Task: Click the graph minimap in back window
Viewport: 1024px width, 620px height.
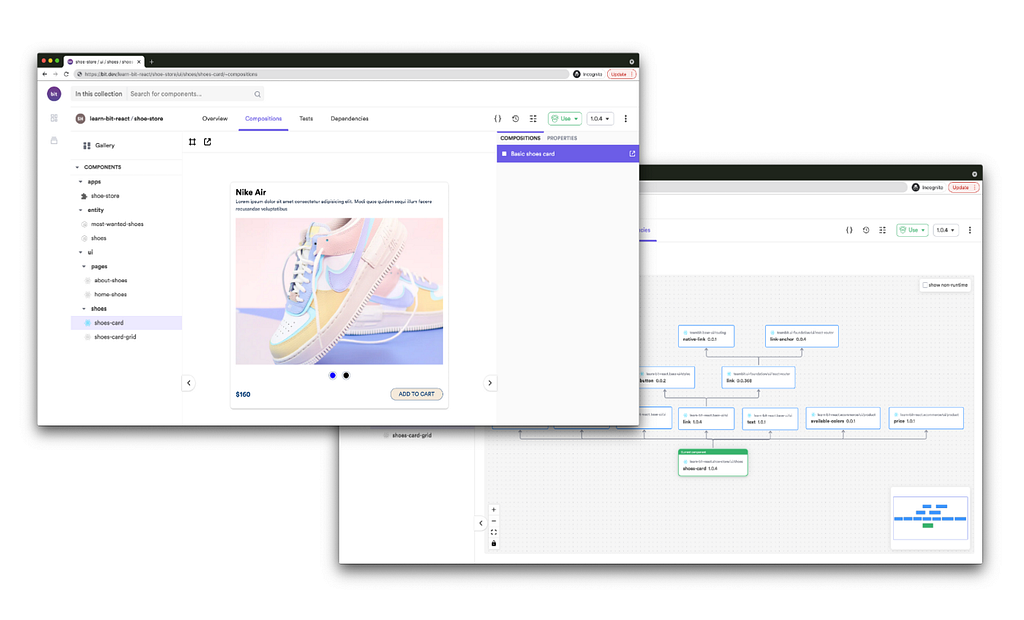Action: pyautogui.click(x=930, y=517)
